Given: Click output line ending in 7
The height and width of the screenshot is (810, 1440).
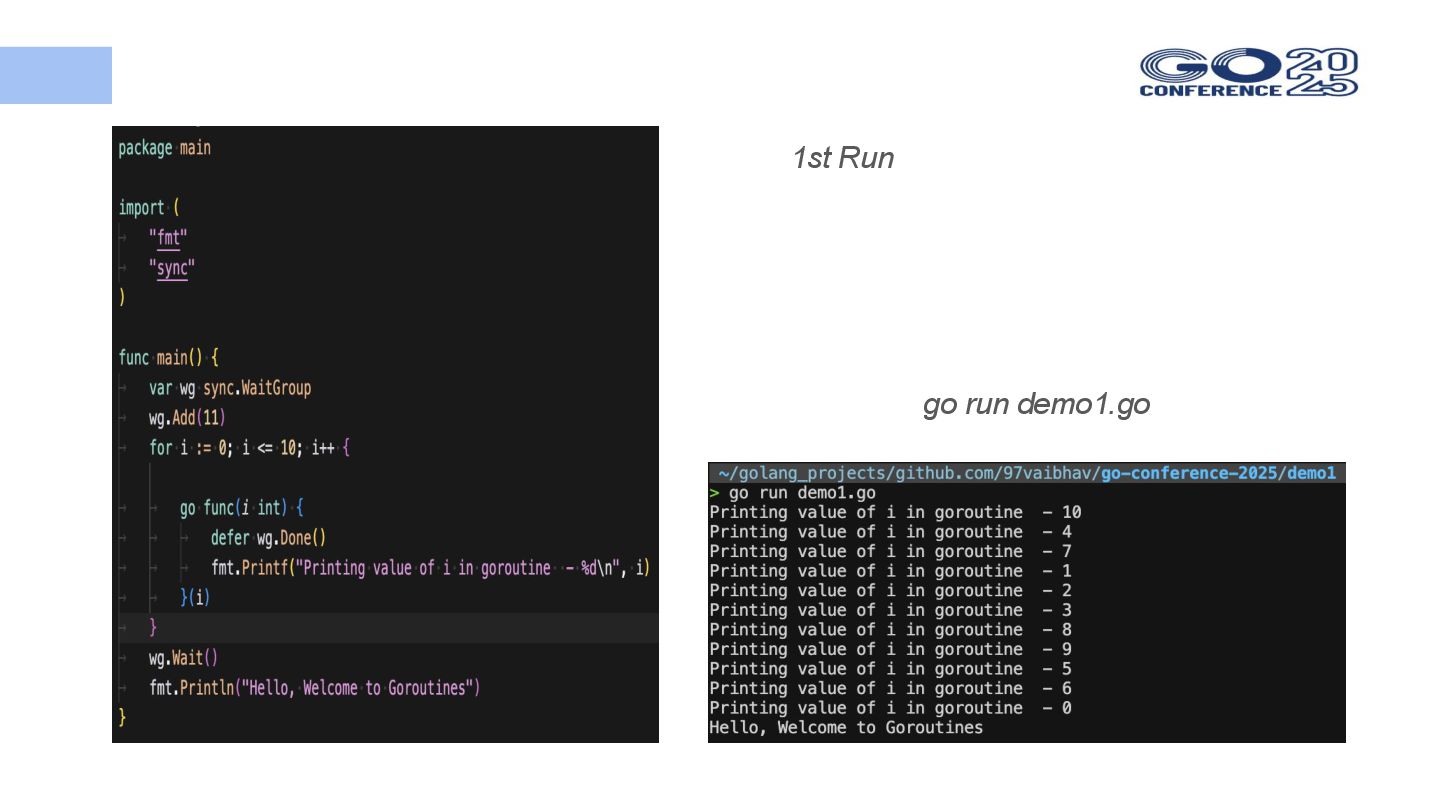Looking at the screenshot, I should pyautogui.click(x=891, y=551).
